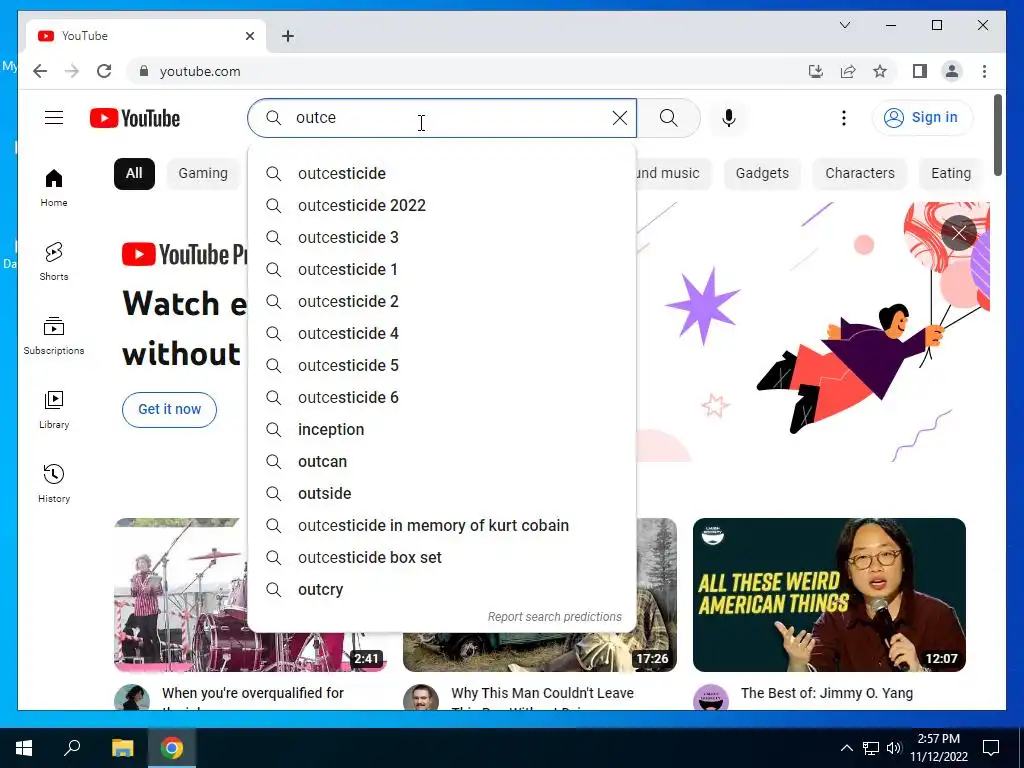Image resolution: width=1024 pixels, height=768 pixels.
Task: Open Chrome's three-dot menu
Action: coord(984,71)
